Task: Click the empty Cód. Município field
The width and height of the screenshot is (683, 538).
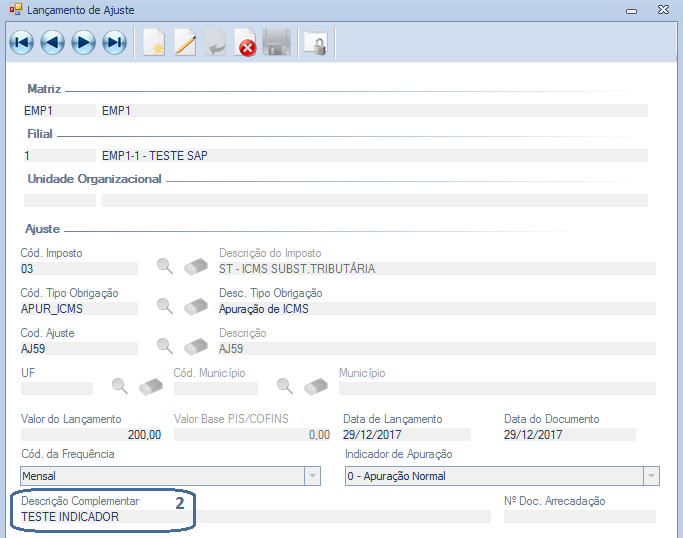Action: [216, 389]
